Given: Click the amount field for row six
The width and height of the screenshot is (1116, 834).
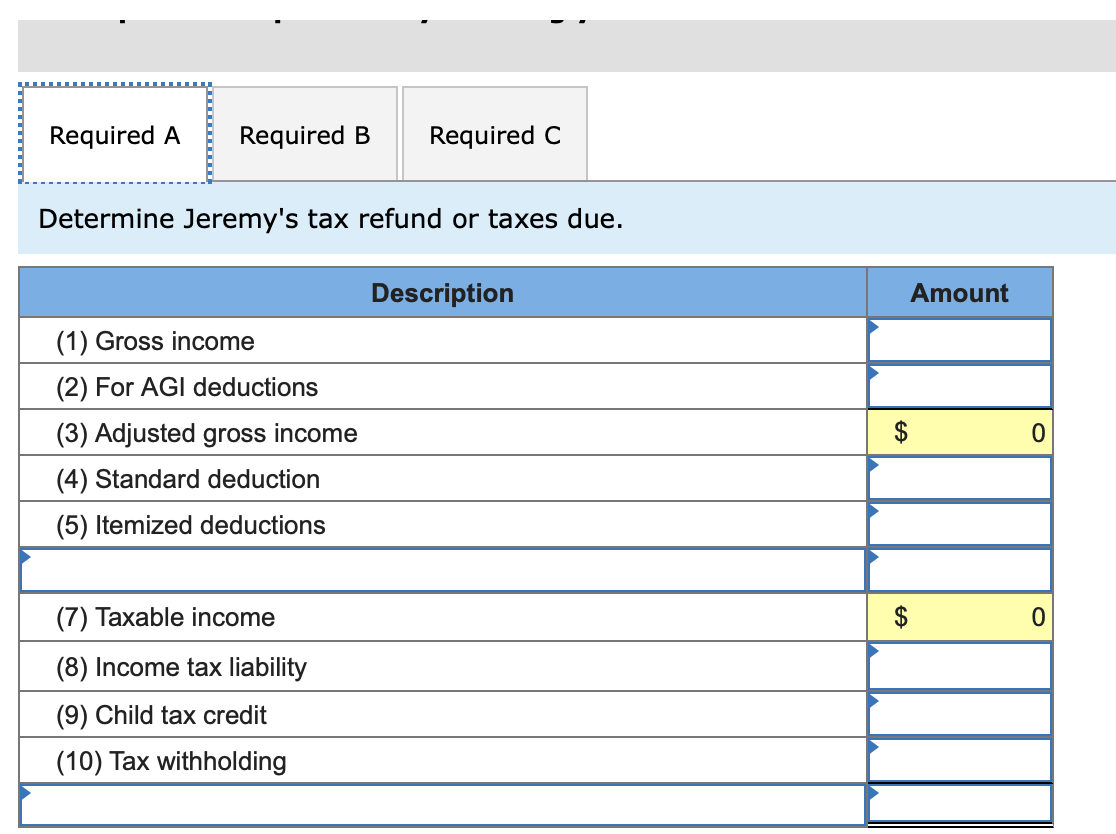Looking at the screenshot, I should [959, 570].
